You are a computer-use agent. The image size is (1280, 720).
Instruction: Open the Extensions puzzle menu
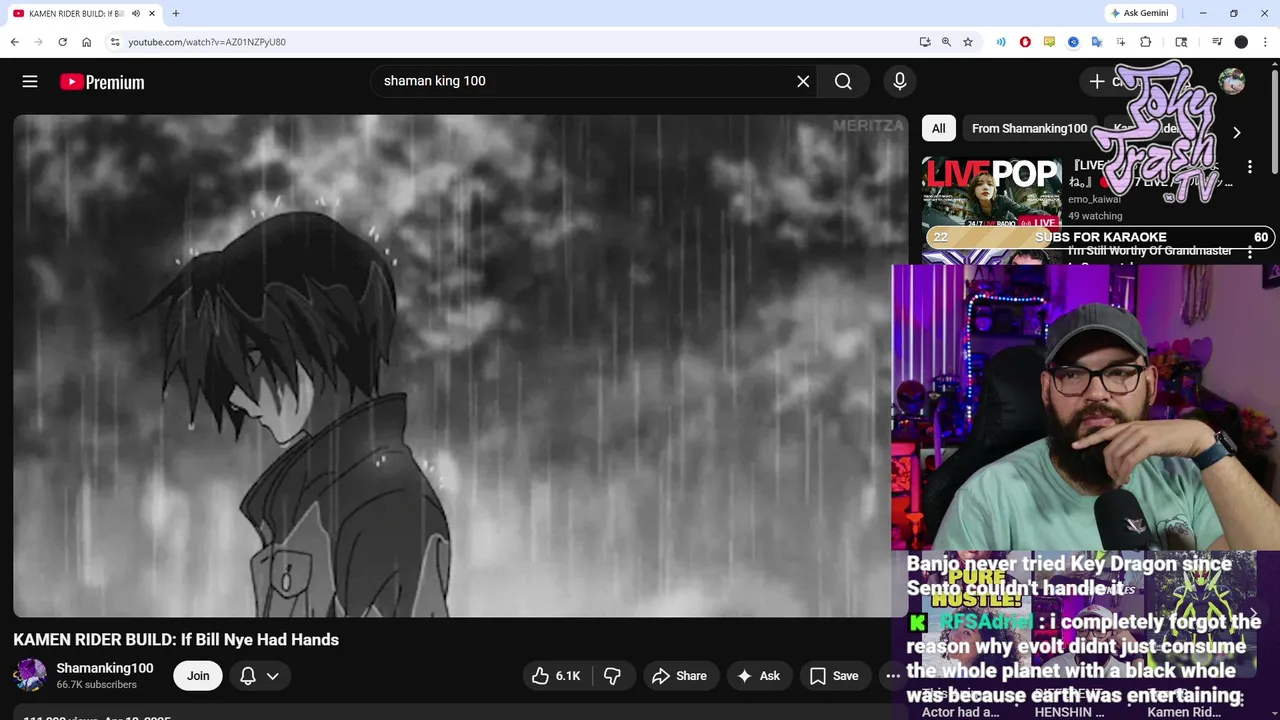[1146, 42]
